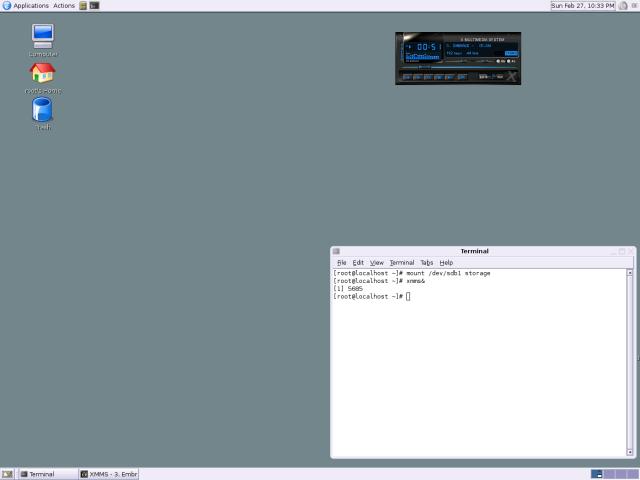Select the Computer desktop icon
This screenshot has height=480, width=640.
point(43,40)
